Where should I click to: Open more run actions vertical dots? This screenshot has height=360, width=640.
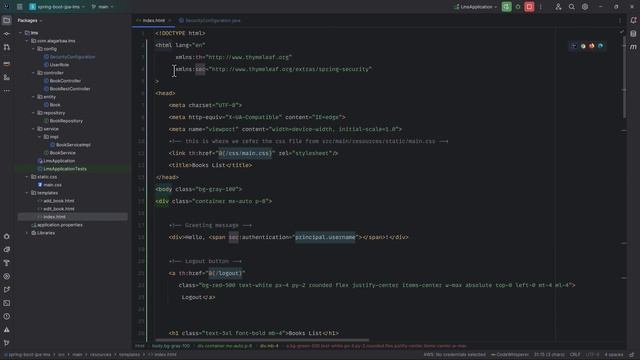click(x=540, y=7)
